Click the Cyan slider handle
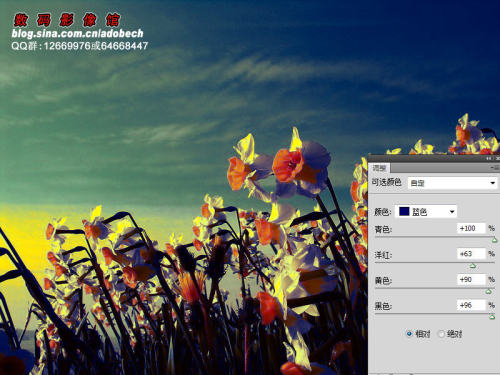 point(495,240)
